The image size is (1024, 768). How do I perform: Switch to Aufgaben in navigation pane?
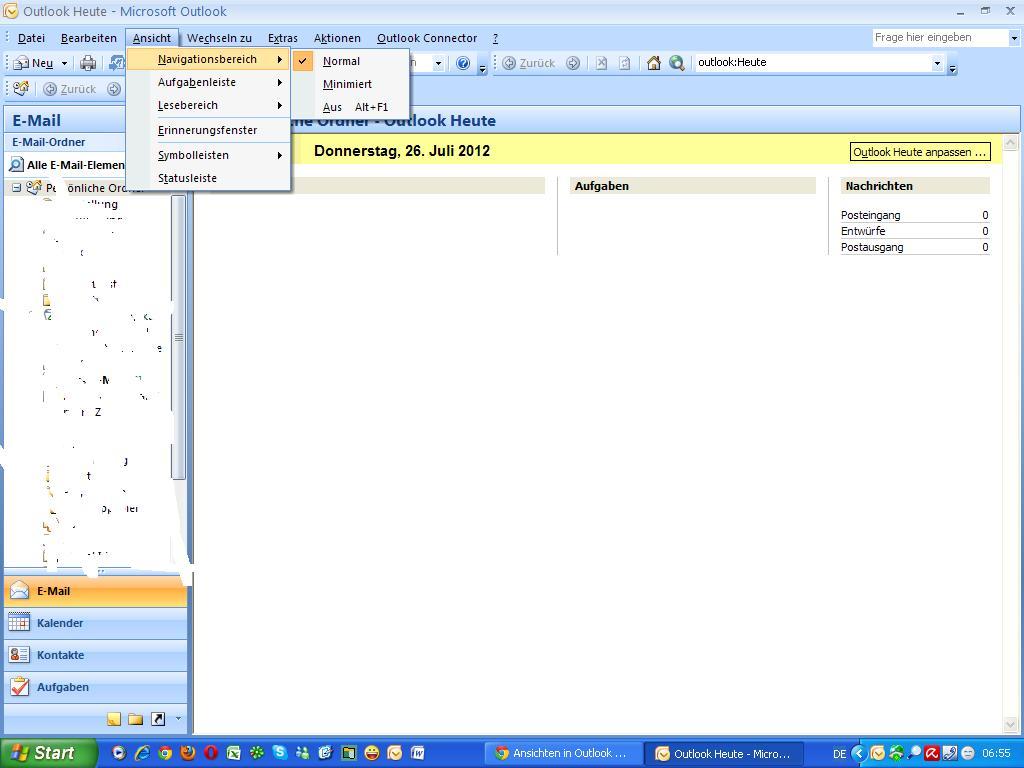pyautogui.click(x=96, y=687)
